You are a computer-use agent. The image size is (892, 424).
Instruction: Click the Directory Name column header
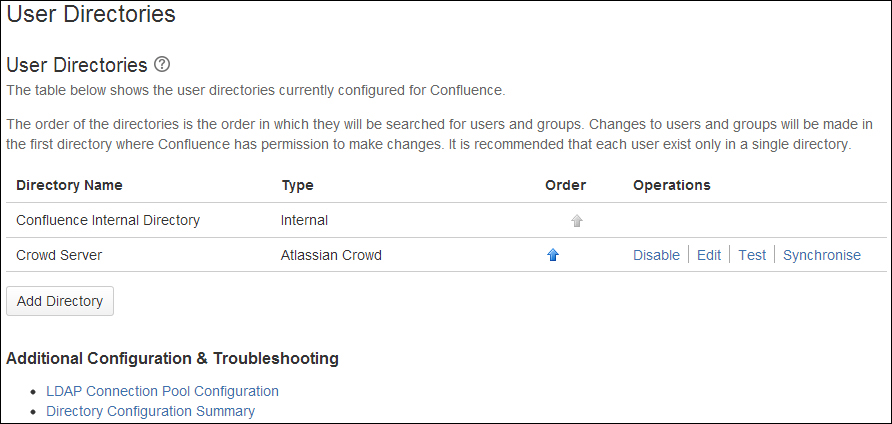(x=69, y=185)
